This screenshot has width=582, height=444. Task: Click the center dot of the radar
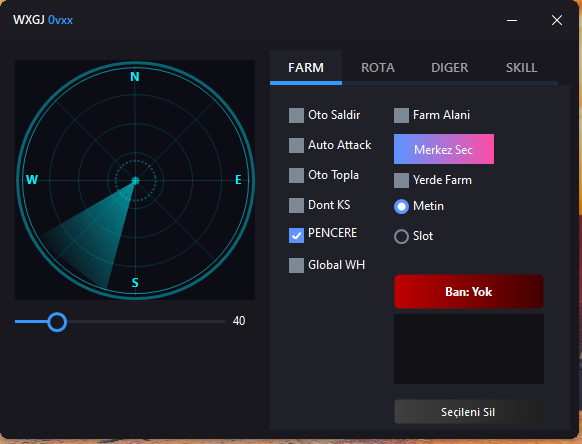point(135,180)
